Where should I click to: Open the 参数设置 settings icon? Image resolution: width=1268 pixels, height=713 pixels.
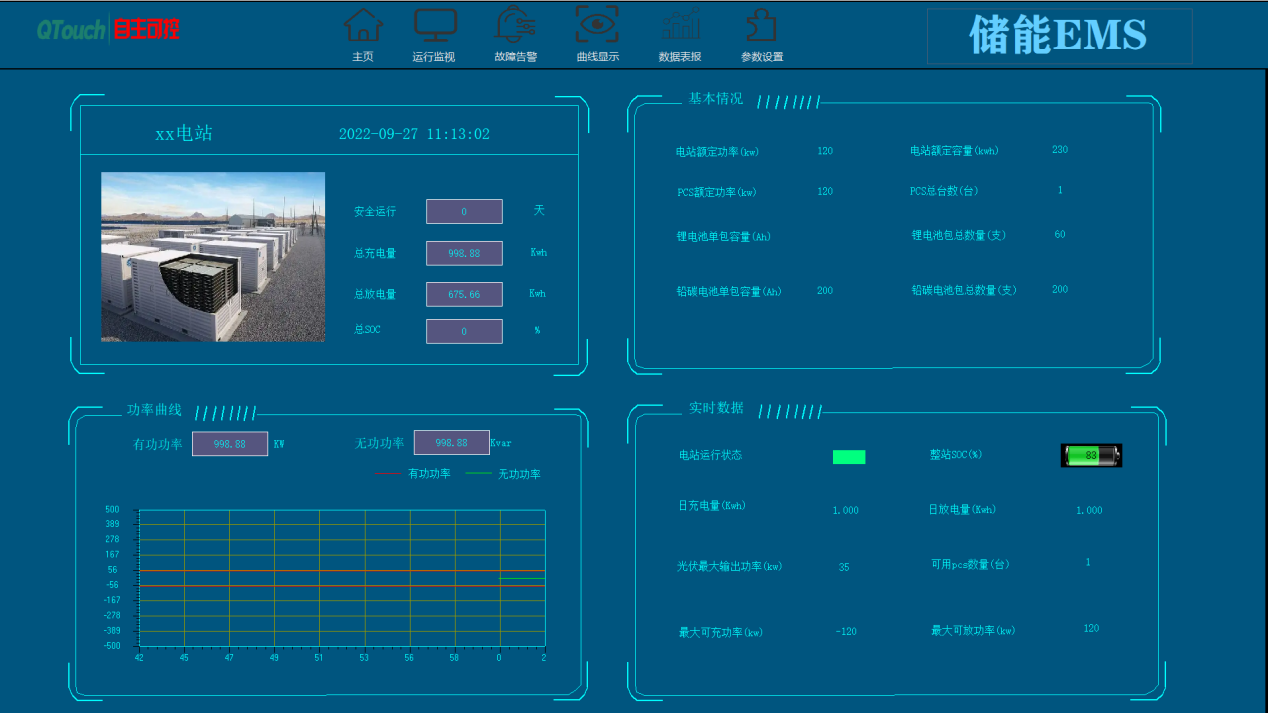point(760,25)
